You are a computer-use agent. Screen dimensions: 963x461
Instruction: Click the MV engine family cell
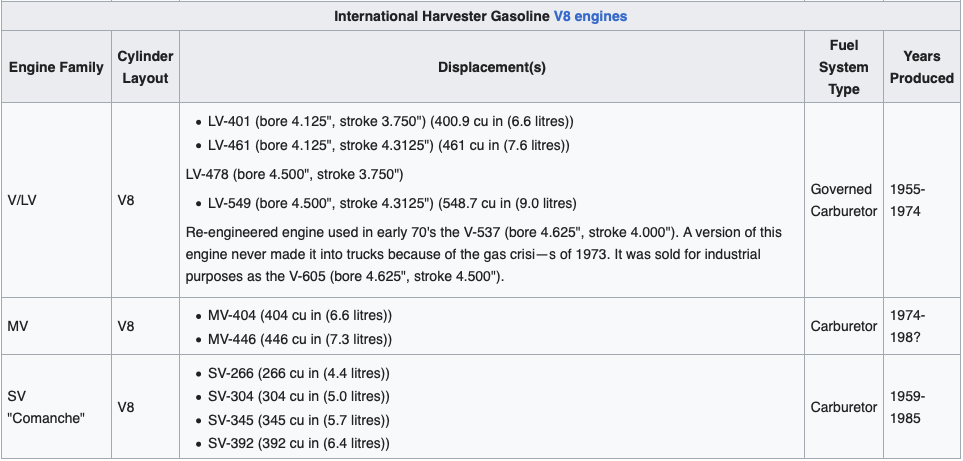click(x=18, y=326)
